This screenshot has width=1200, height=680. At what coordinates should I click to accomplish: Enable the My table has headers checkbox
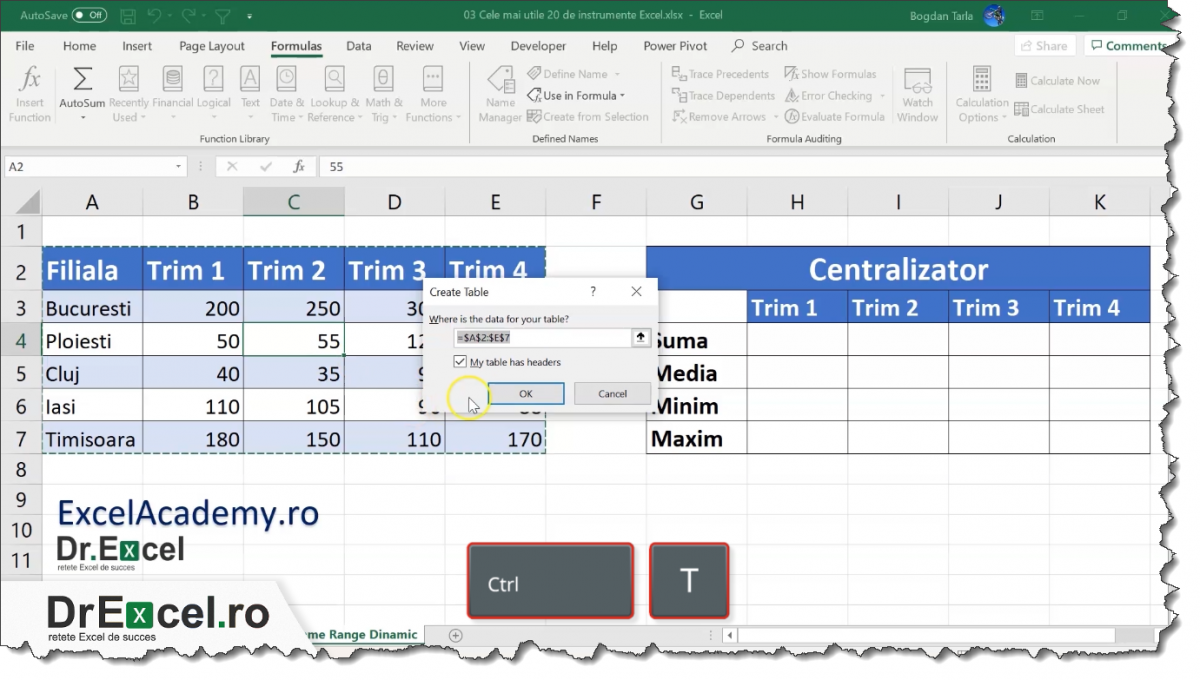[461, 361]
